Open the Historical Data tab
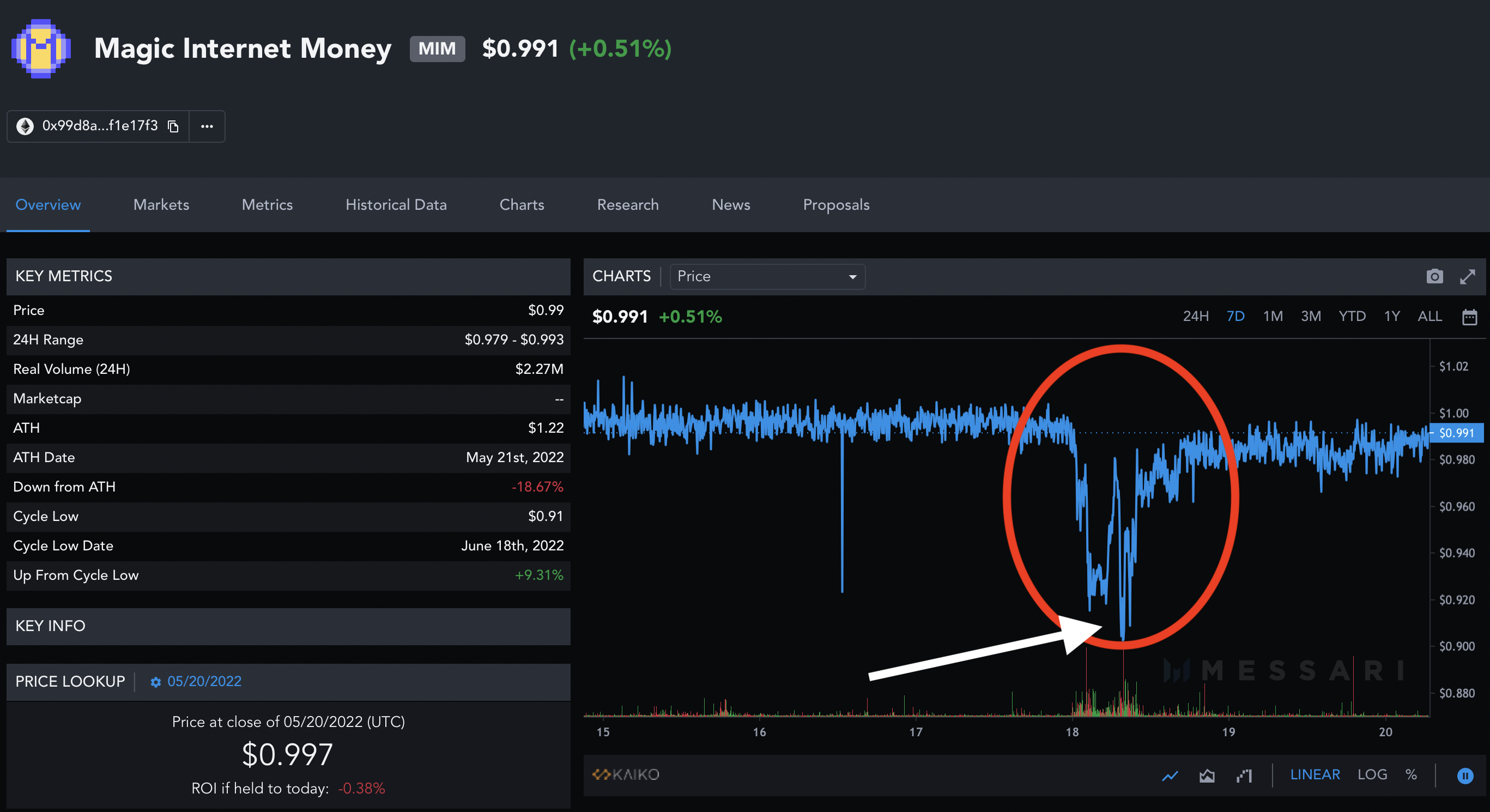 396,205
